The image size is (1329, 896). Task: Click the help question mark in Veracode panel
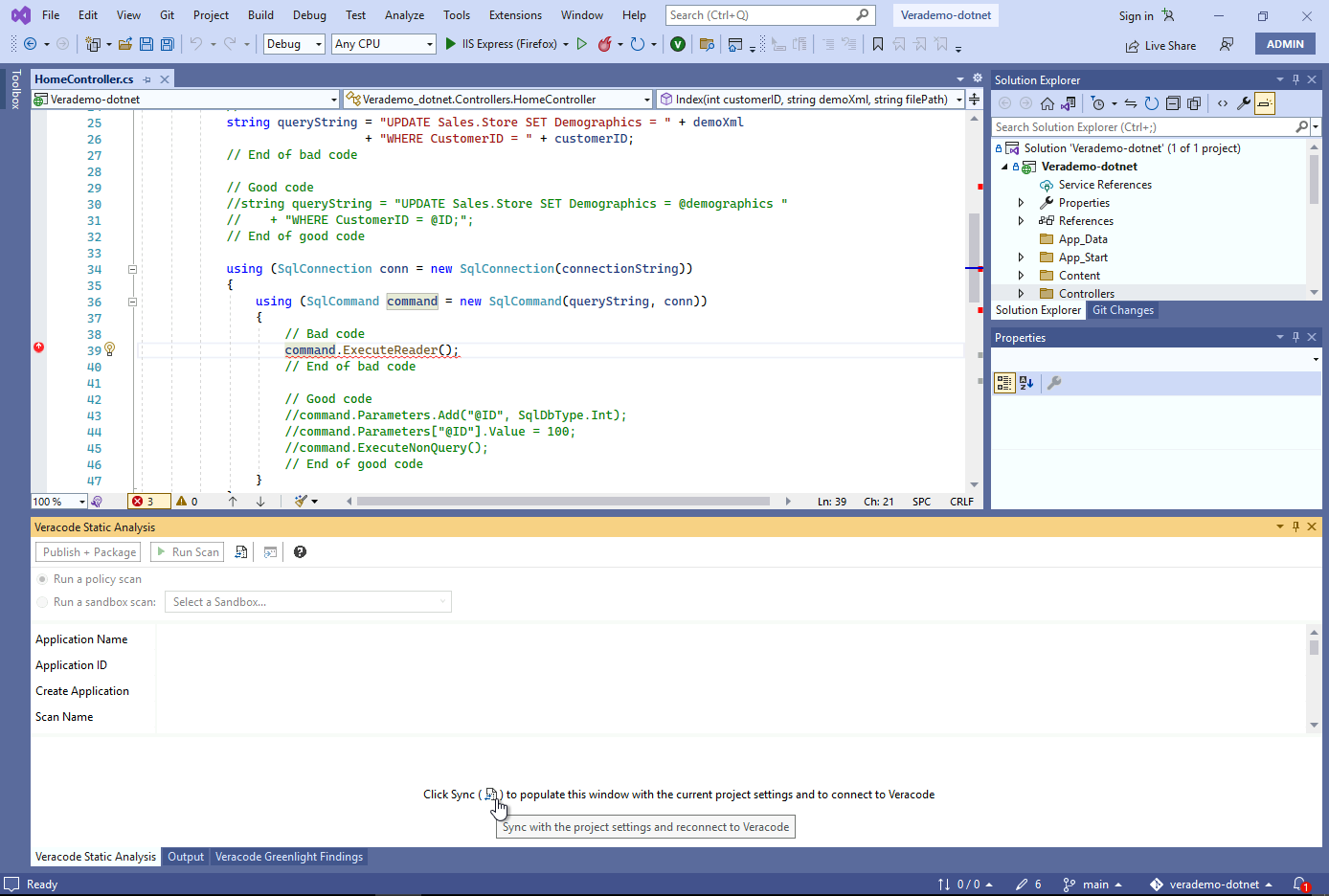click(300, 552)
